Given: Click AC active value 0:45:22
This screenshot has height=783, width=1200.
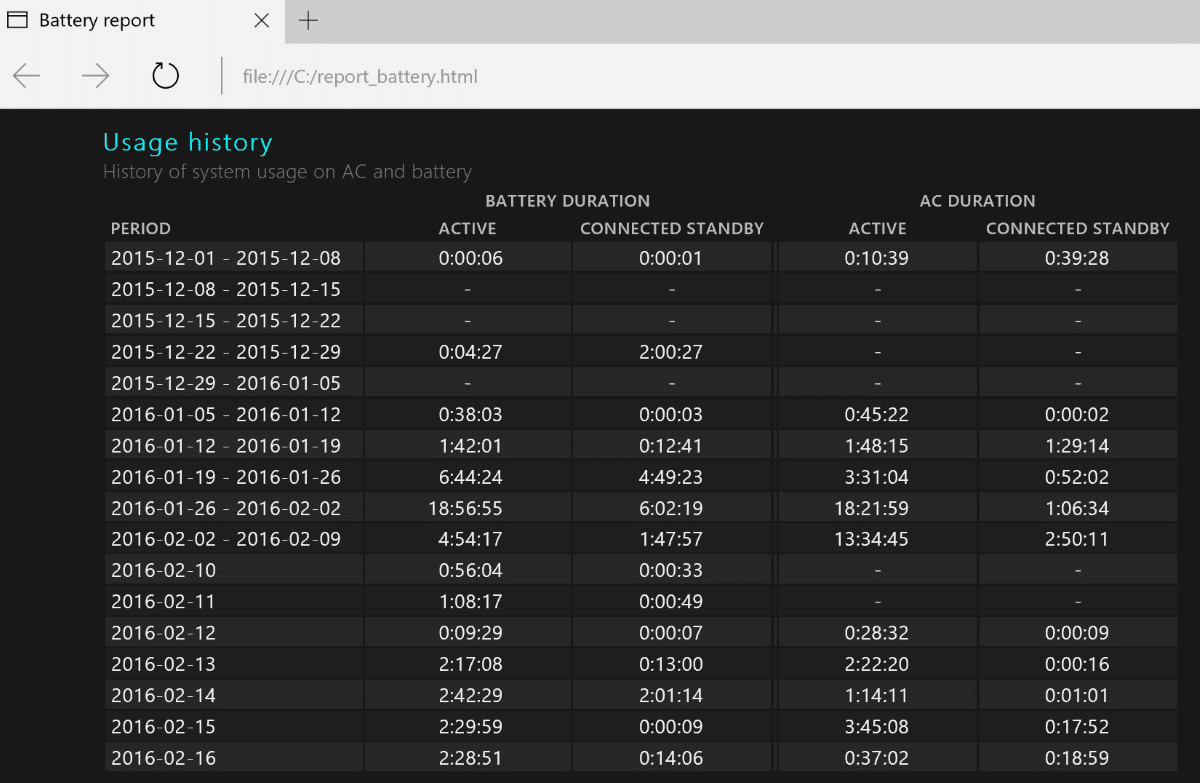Looking at the screenshot, I should [x=877, y=415].
